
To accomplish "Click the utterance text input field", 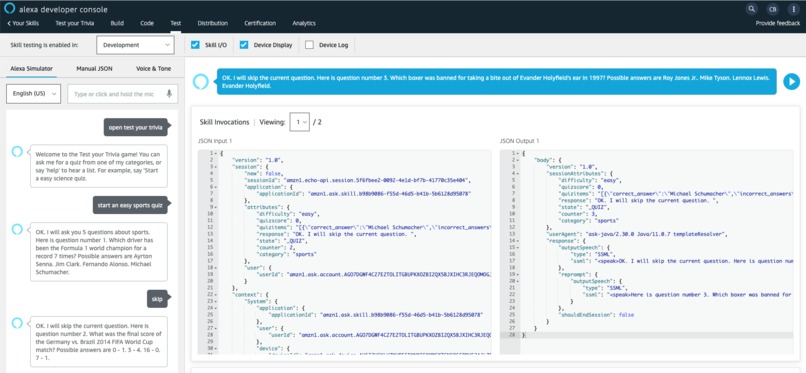I will [x=123, y=94].
